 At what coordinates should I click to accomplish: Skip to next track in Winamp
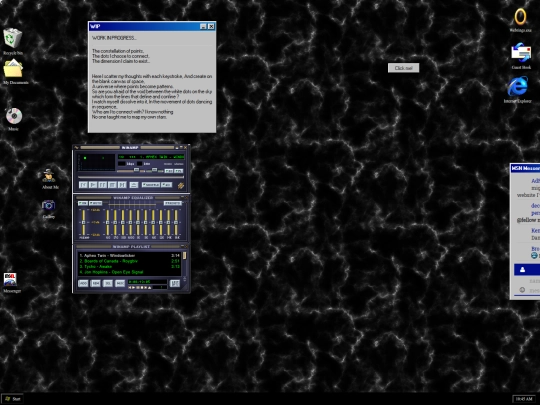coord(122,185)
